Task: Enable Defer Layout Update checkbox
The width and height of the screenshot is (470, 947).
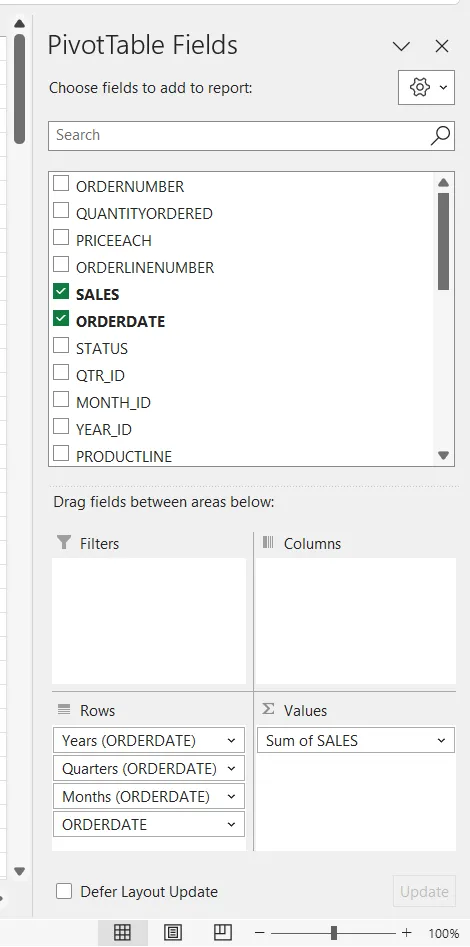Action: click(x=64, y=891)
